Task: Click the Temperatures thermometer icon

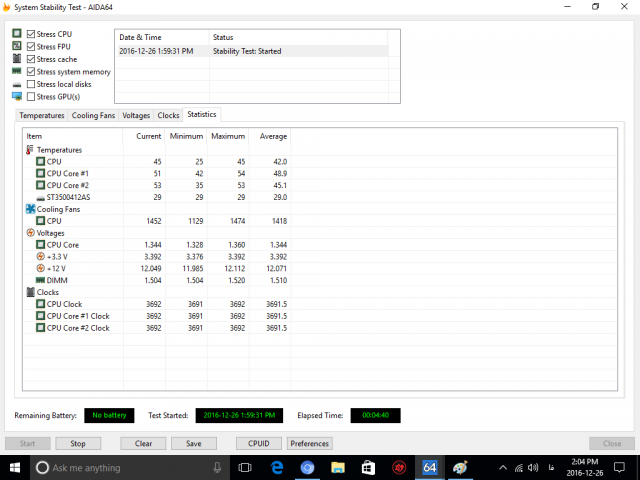Action: tap(30, 149)
